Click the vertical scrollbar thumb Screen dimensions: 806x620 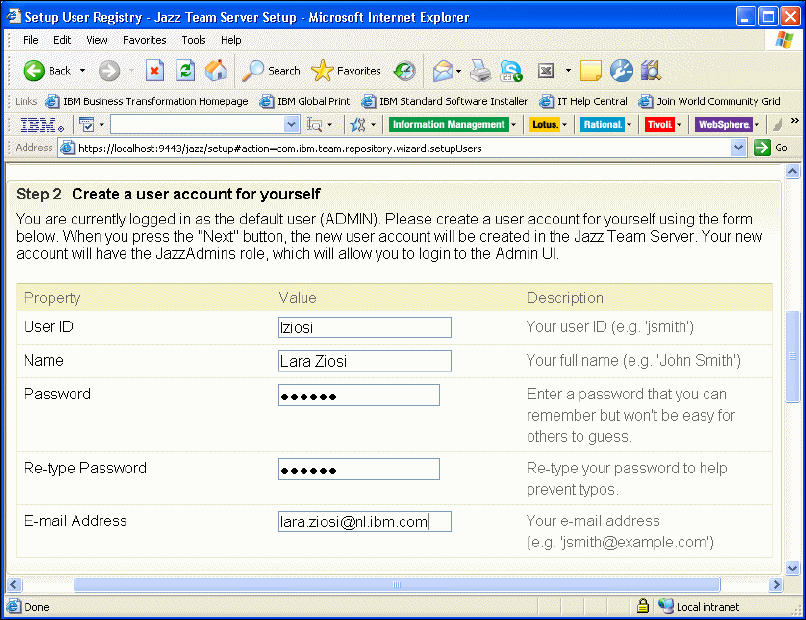[x=793, y=356]
